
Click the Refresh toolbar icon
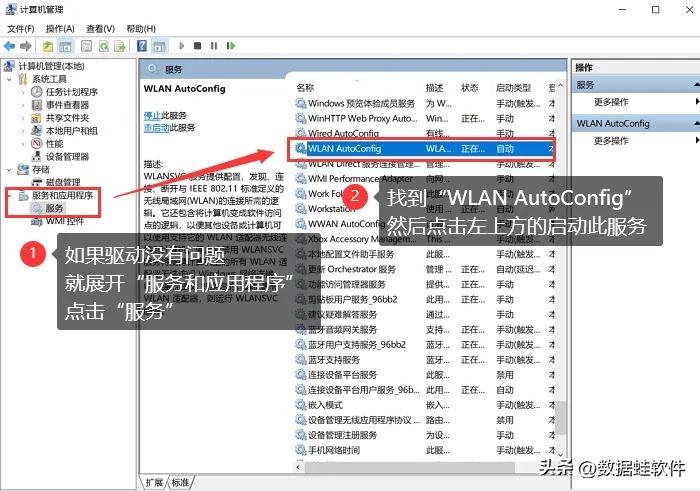pyautogui.click(x=104, y=46)
